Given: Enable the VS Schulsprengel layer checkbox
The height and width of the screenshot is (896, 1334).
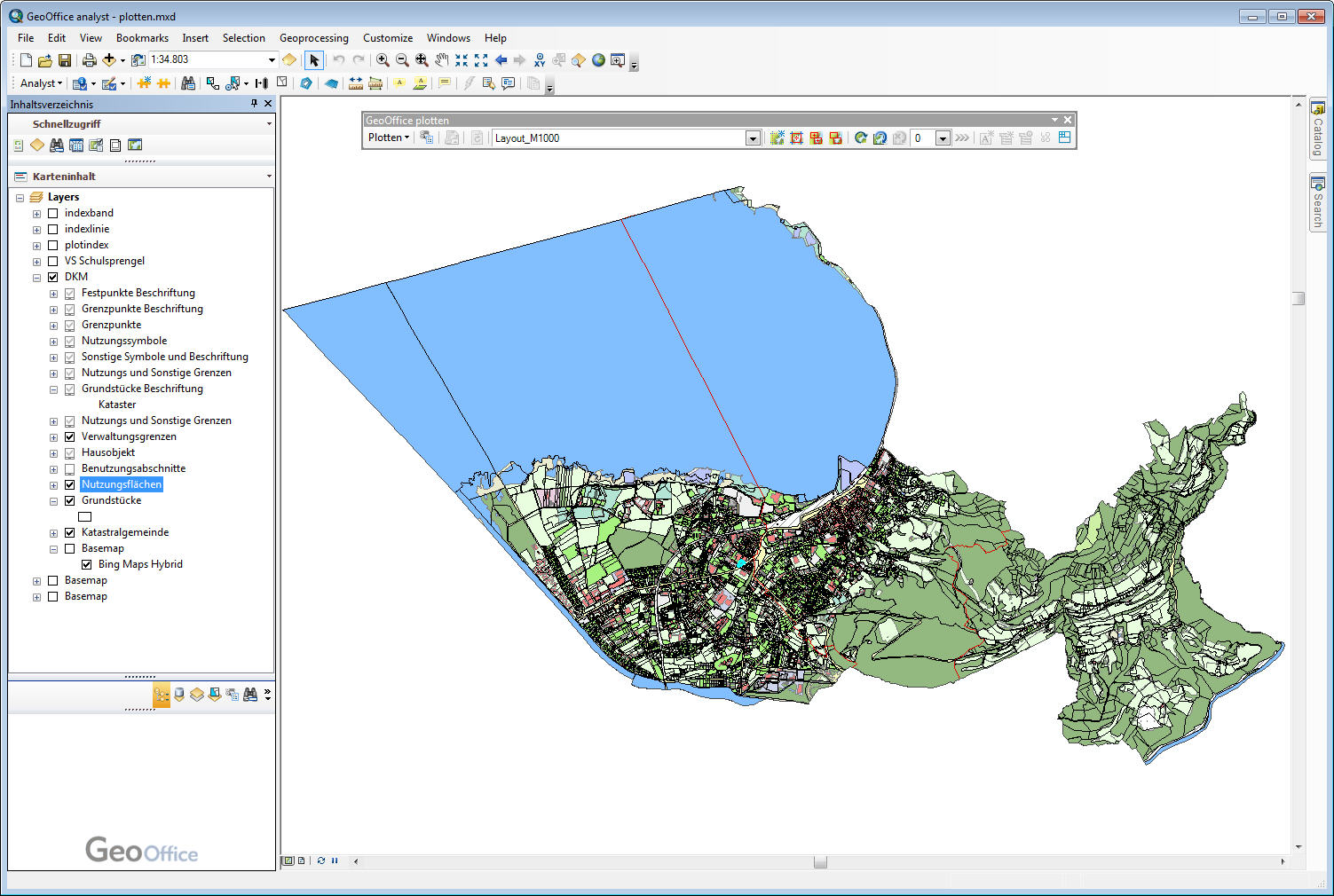Looking at the screenshot, I should click(x=53, y=261).
